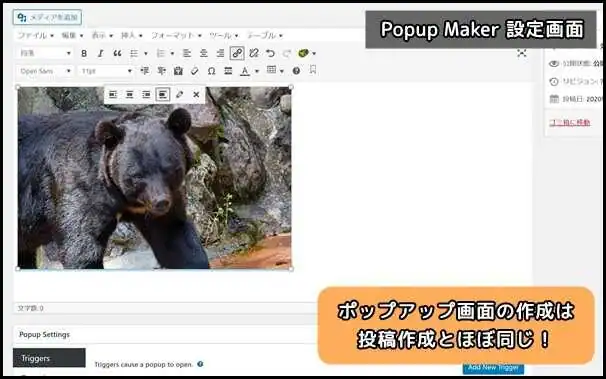Viewport: 606px width, 379px height.
Task: Click the anchor/bookmark icon in toolbar
Action: (x=313, y=70)
